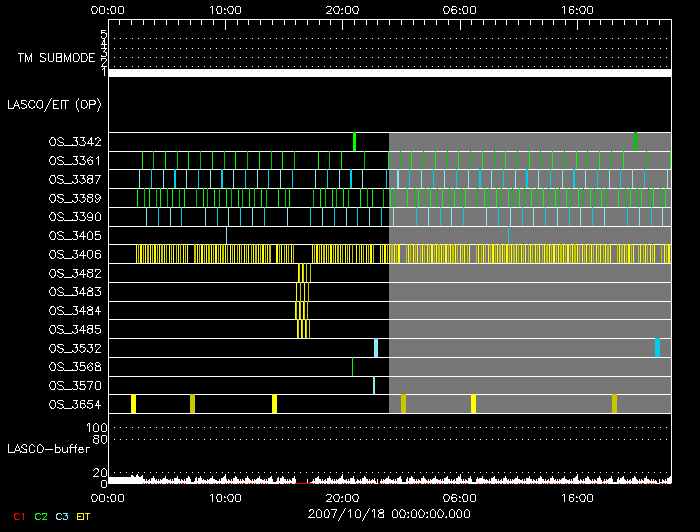Click the green marker in OS_3568 row
This screenshot has height=532, width=700.
(x=352, y=367)
